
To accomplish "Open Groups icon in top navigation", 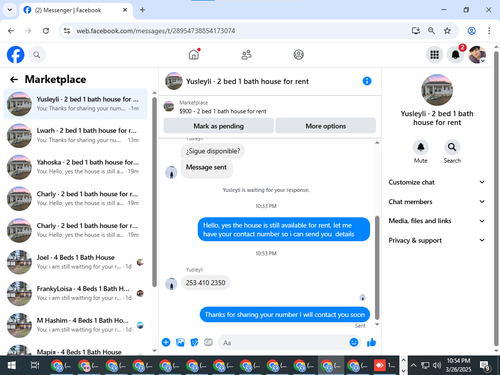I will pos(298,55).
